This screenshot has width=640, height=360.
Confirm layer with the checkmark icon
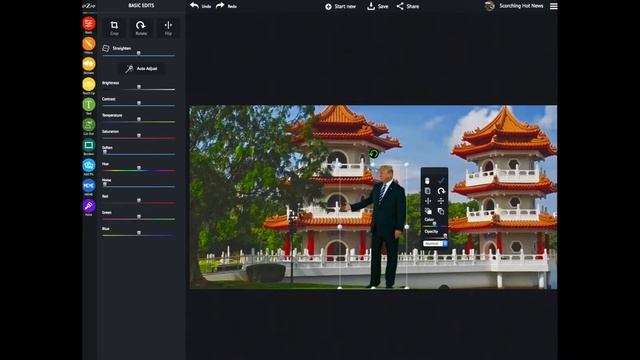click(x=441, y=180)
